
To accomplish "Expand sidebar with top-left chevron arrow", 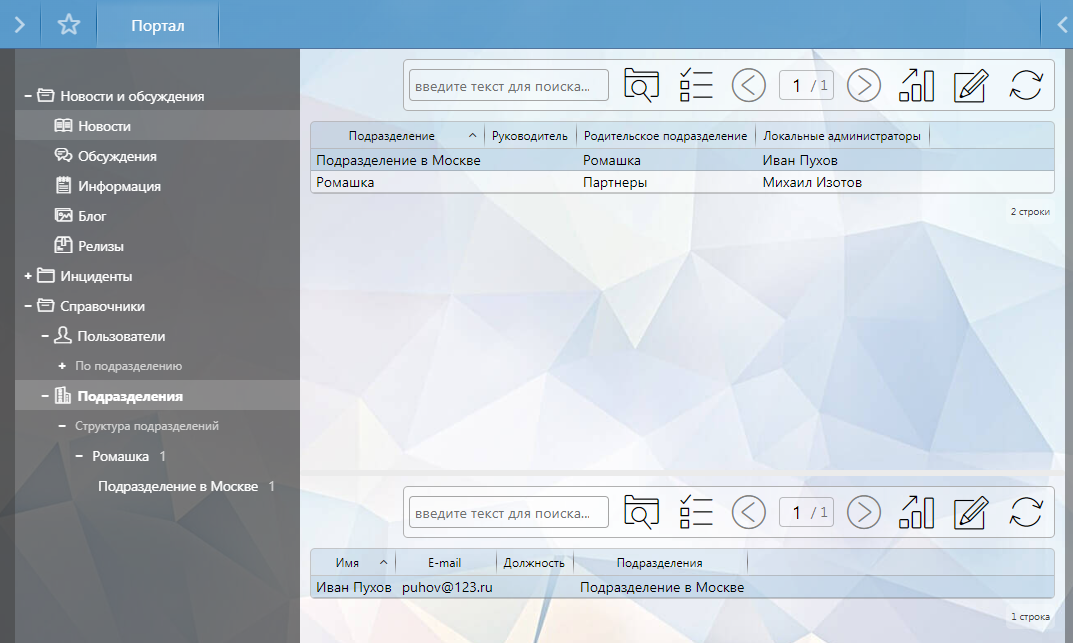I will point(19,25).
